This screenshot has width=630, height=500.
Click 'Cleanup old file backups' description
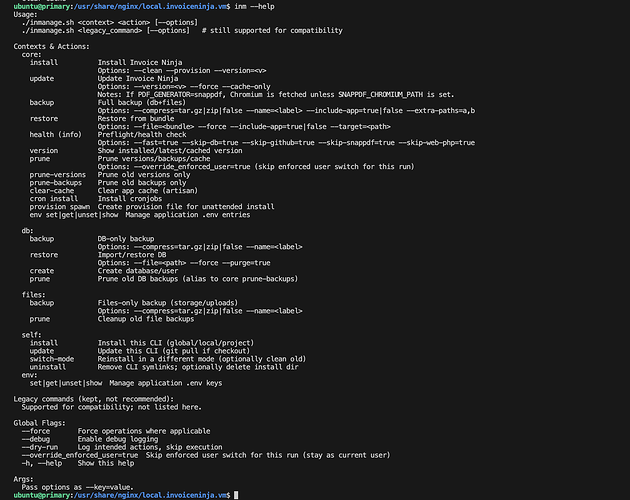pos(146,319)
